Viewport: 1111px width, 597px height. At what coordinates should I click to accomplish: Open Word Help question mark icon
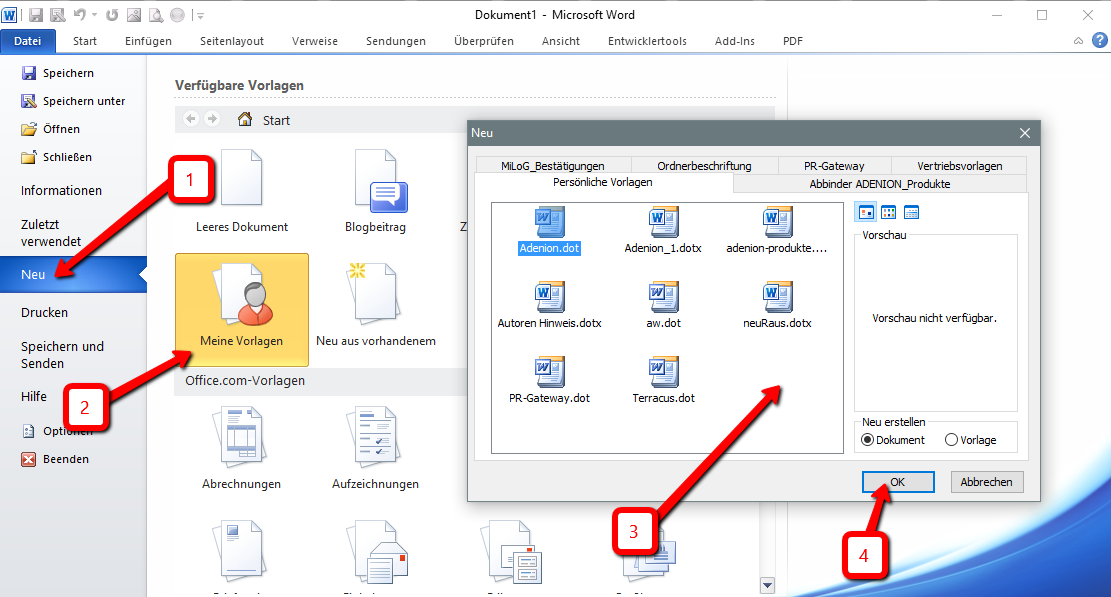point(1099,40)
